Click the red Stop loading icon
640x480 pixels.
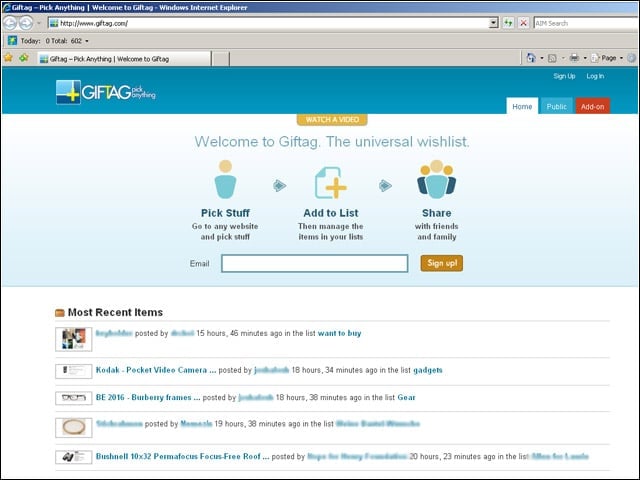[523, 23]
